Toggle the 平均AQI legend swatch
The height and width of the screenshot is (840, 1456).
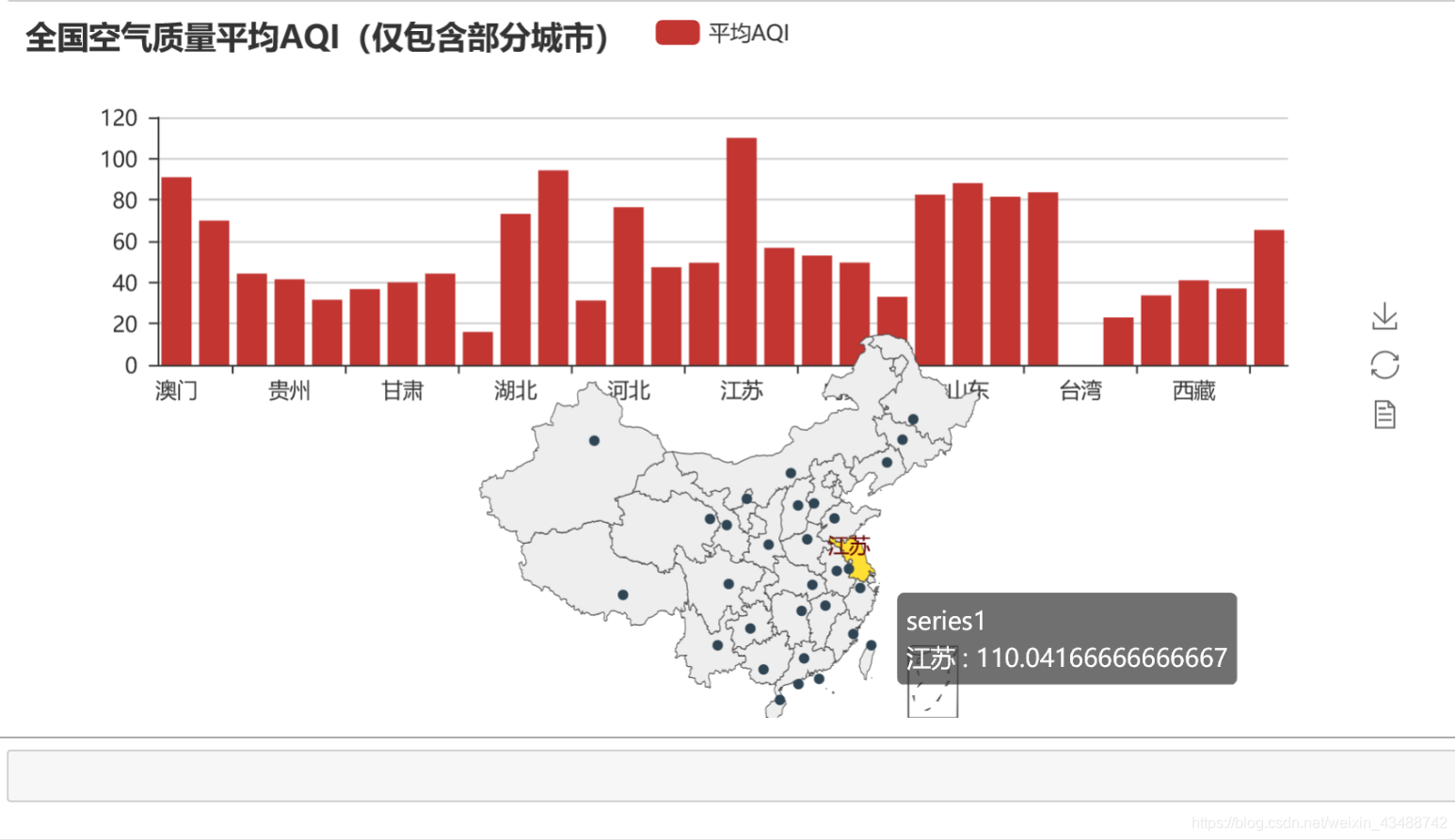coord(678,33)
